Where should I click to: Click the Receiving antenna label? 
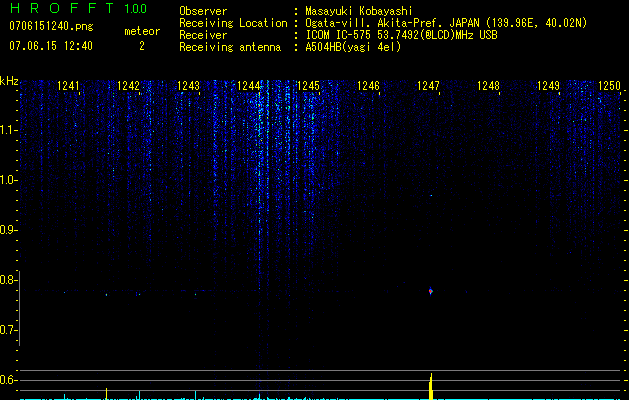pos(230,47)
